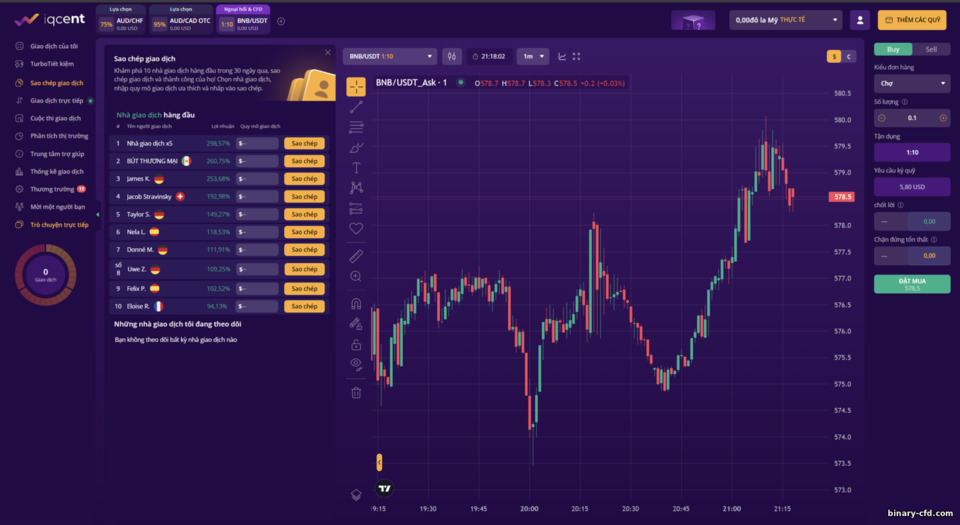Copy trader James K.

point(304,179)
